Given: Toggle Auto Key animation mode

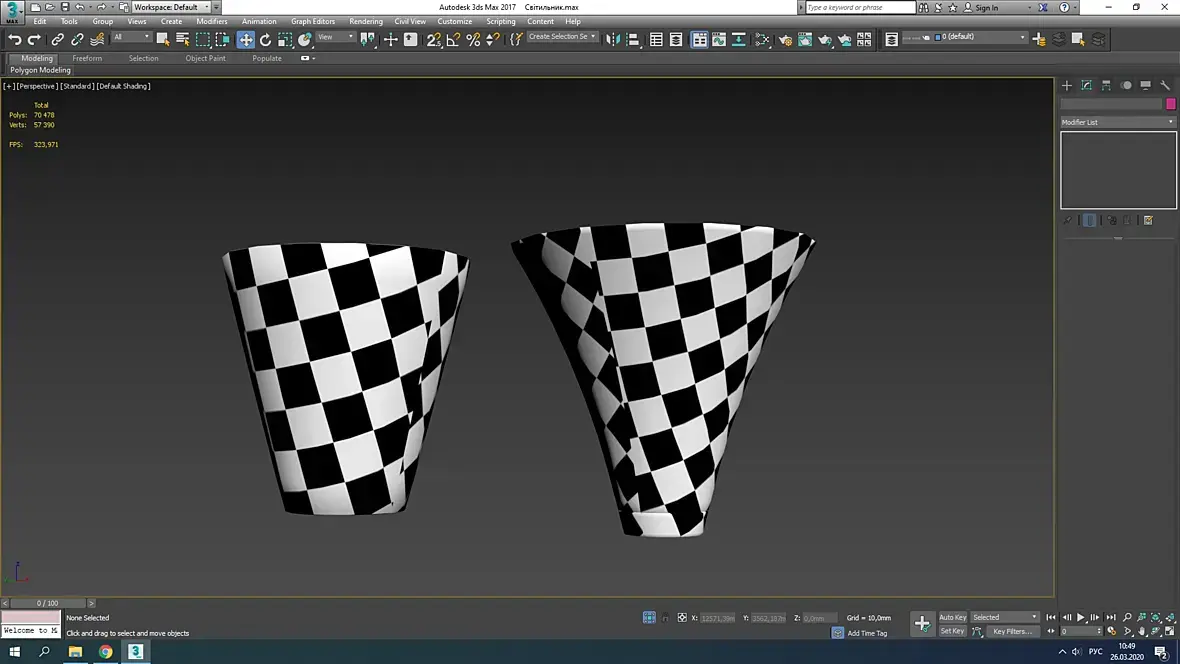Looking at the screenshot, I should (952, 617).
